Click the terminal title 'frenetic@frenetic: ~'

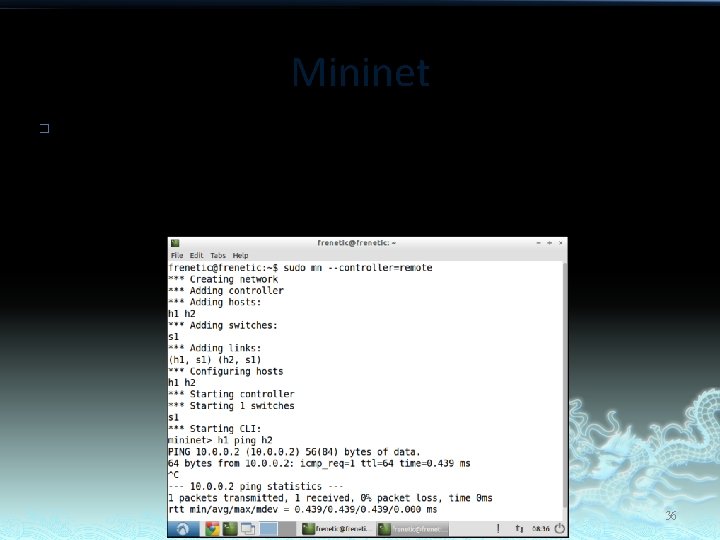[356, 243]
